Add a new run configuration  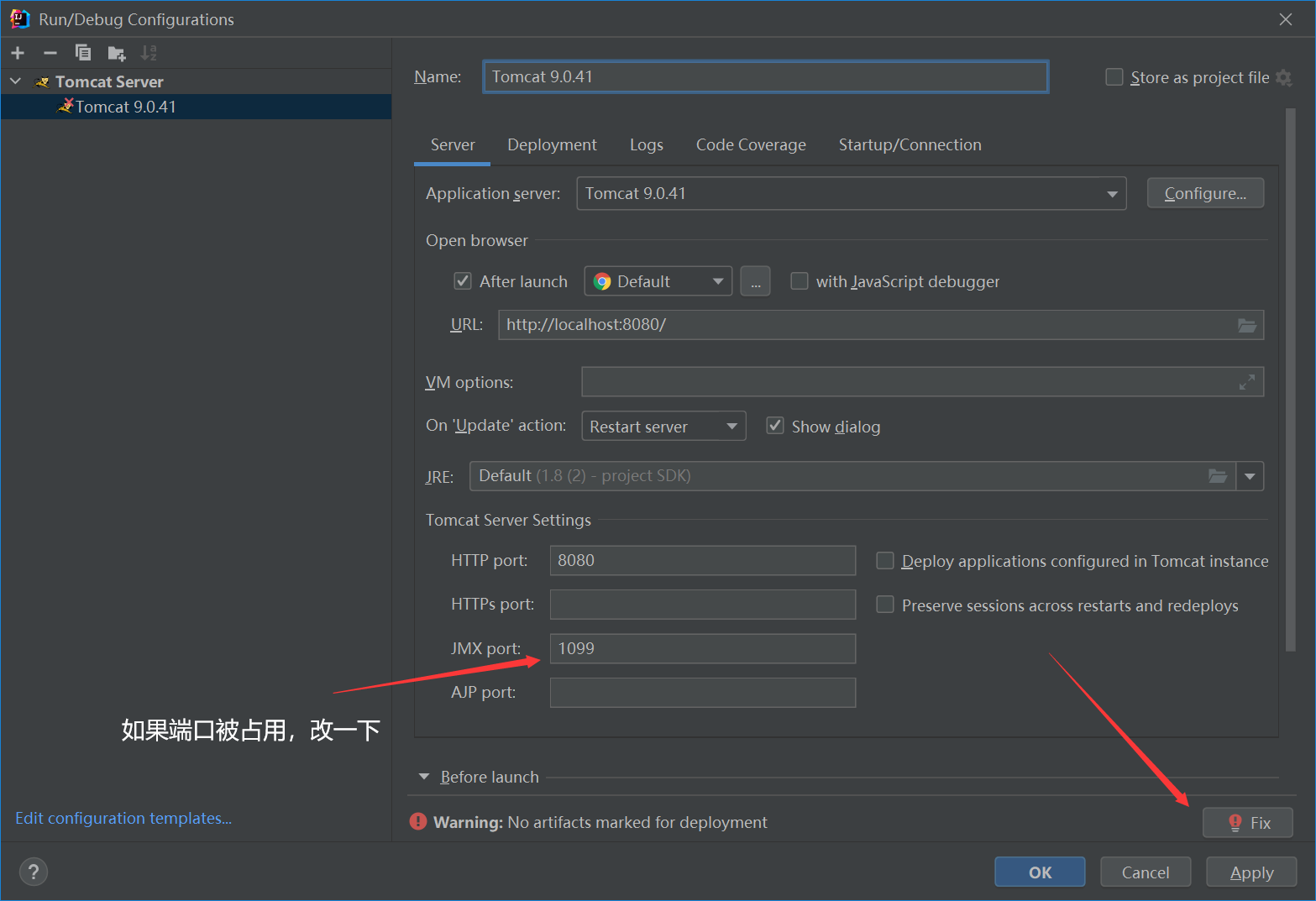pyautogui.click(x=18, y=53)
